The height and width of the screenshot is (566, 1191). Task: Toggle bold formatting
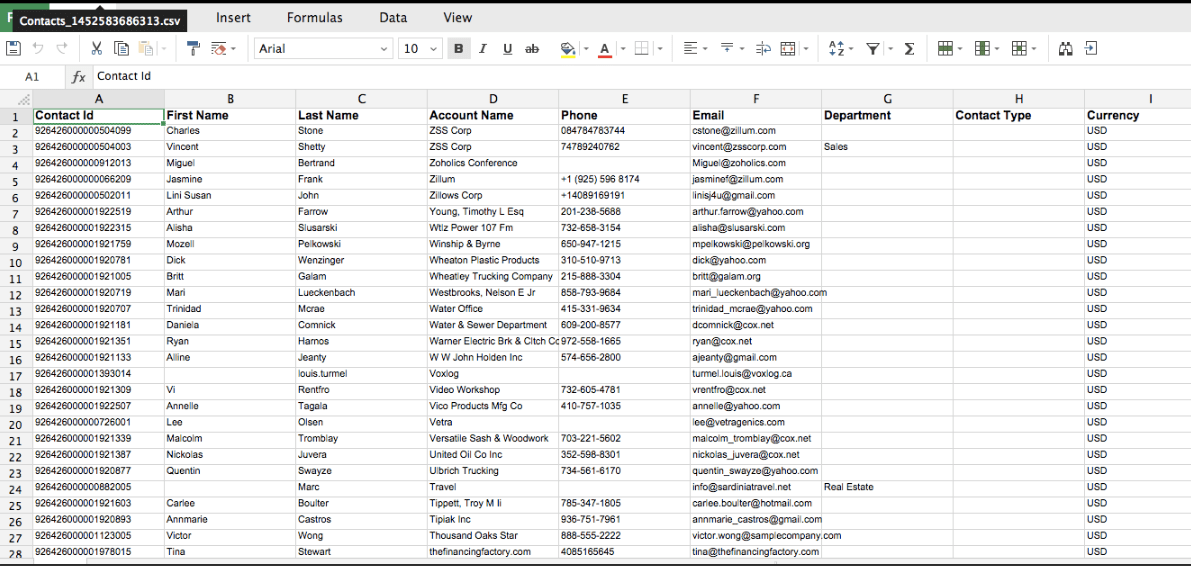pyautogui.click(x=459, y=48)
